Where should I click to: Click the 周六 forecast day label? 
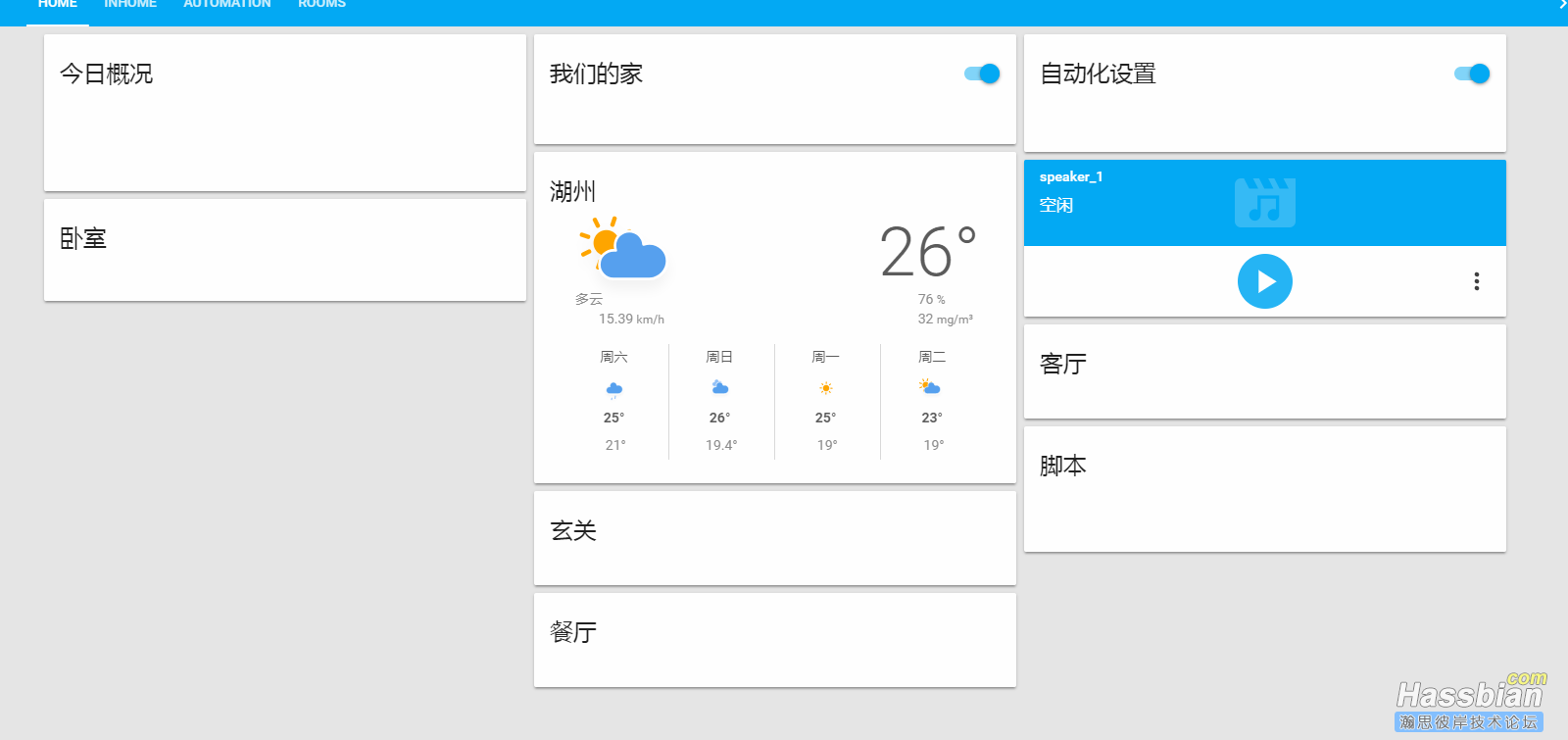614,358
